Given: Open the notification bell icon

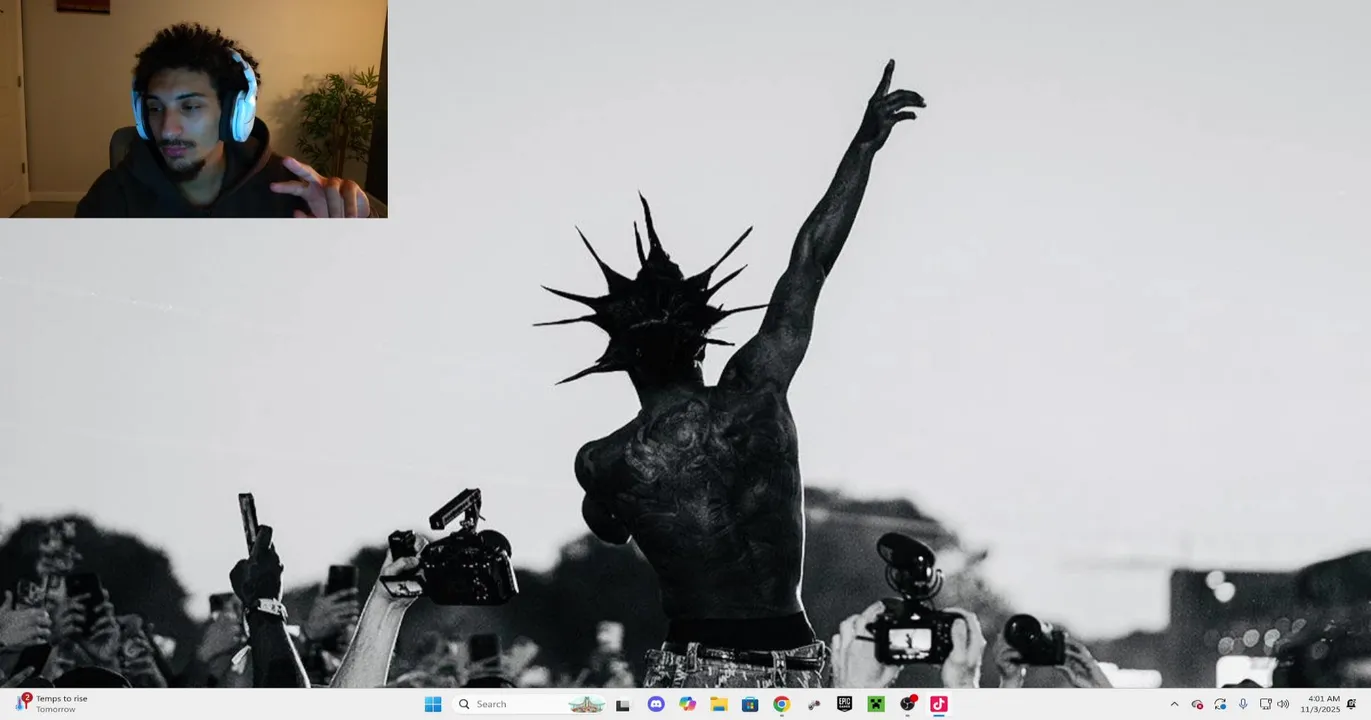Looking at the screenshot, I should click(1352, 704).
